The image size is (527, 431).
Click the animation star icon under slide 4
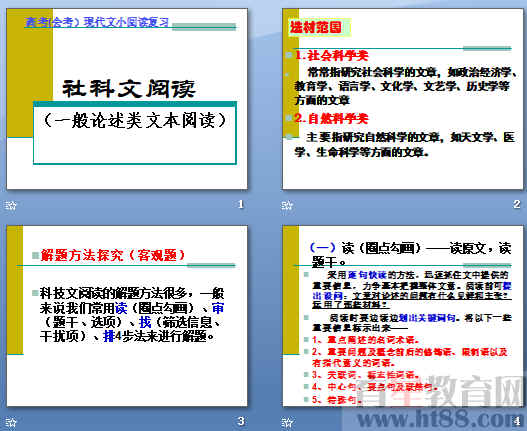pyautogui.click(x=287, y=422)
